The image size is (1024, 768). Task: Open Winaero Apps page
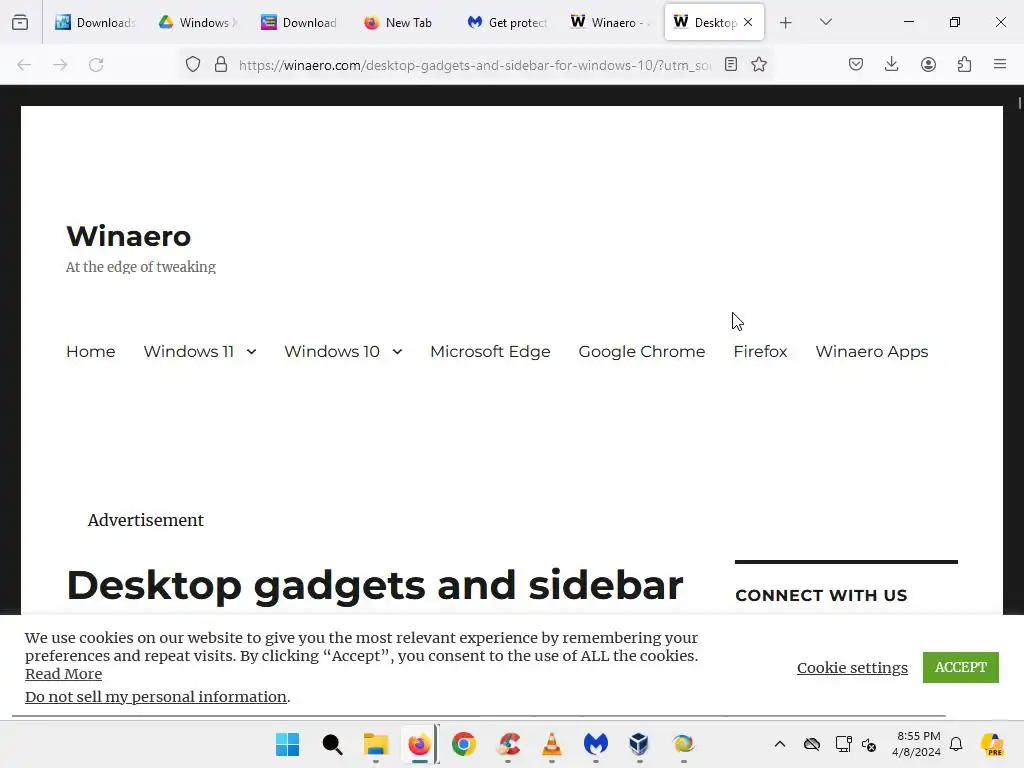pyautogui.click(x=871, y=351)
